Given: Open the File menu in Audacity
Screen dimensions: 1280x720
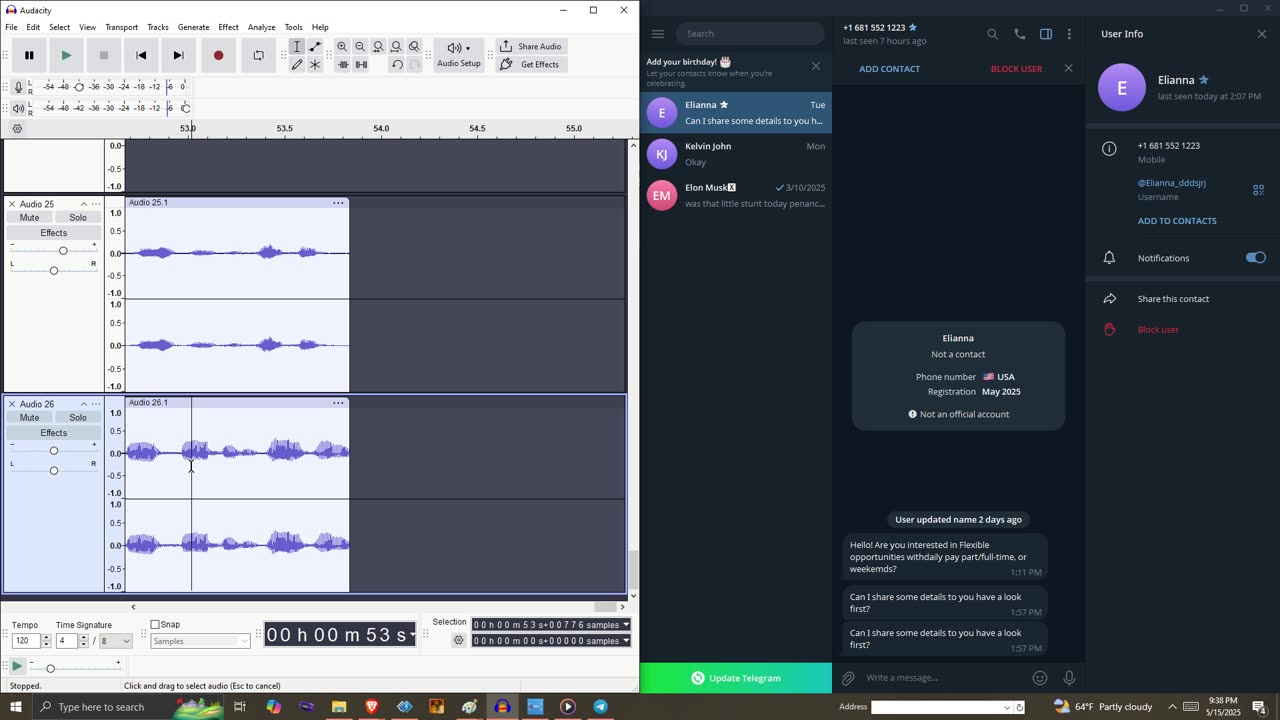Looking at the screenshot, I should tap(11, 27).
